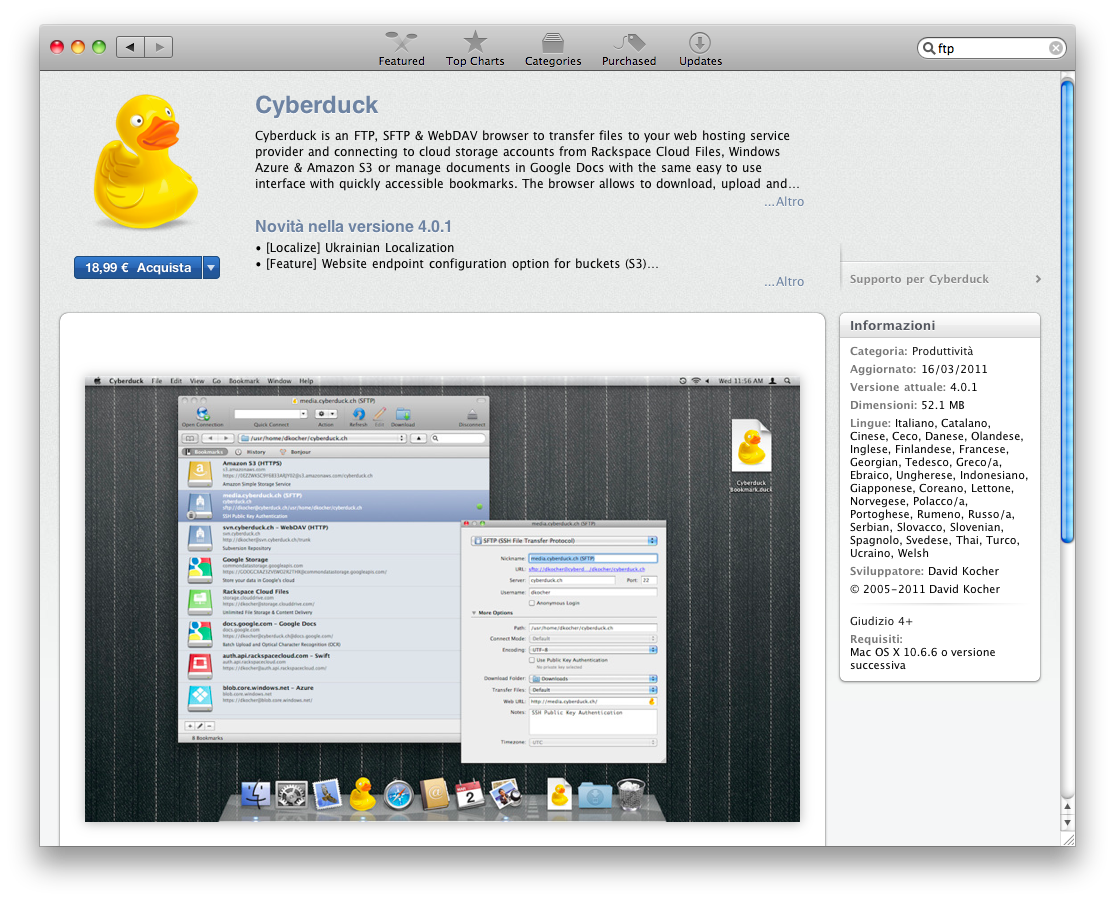Viewport: 1115px width, 900px height.
Task: Click the "Novità nella versione 4.0.1" heading
Action: pos(353,226)
